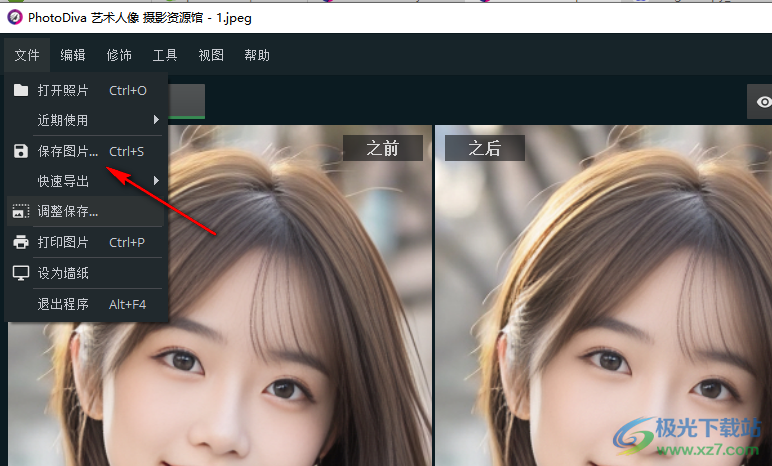Click the 之后 label

click(x=484, y=148)
